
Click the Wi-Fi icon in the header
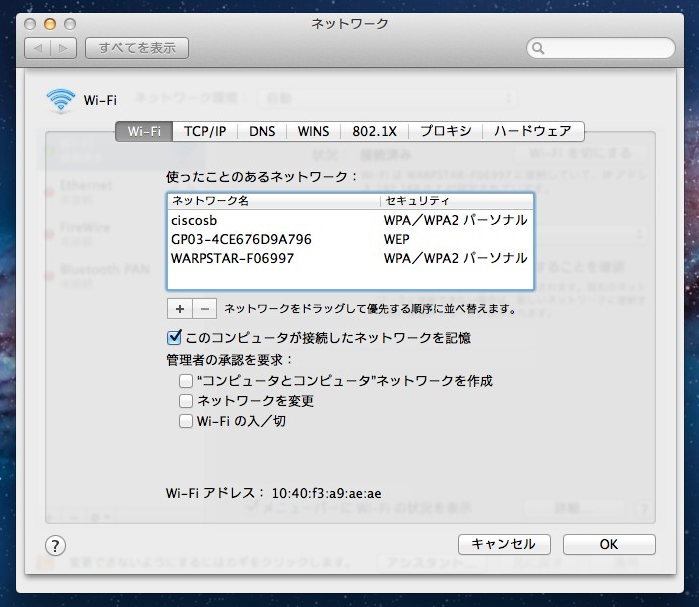[x=60, y=100]
